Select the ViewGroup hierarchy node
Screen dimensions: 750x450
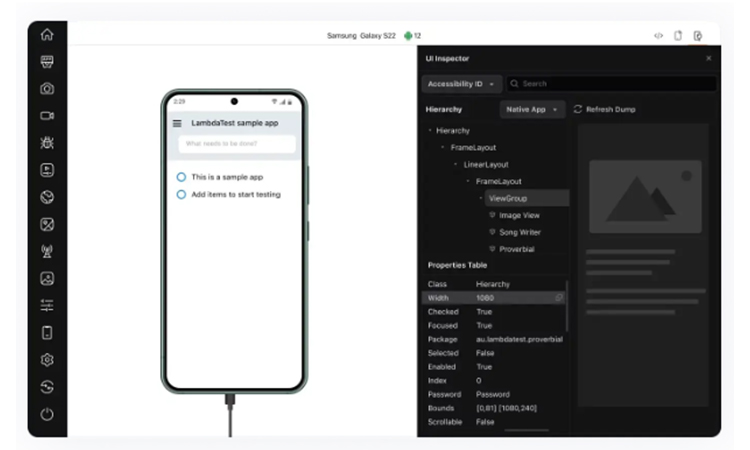(507, 198)
